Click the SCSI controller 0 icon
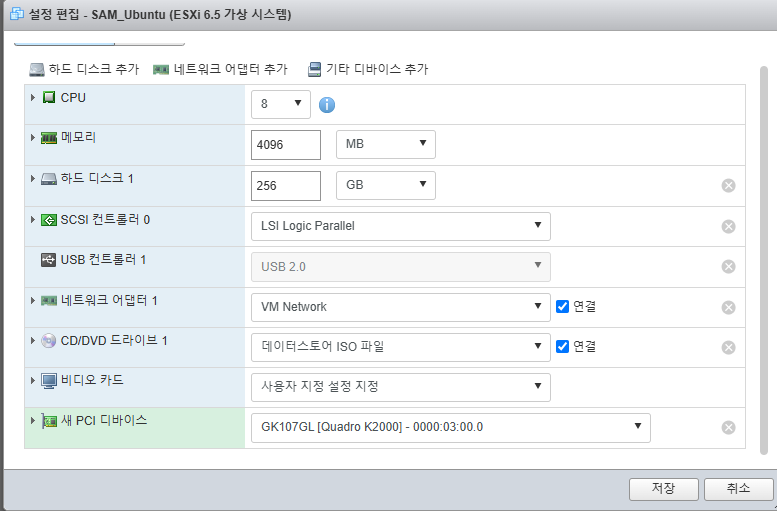The height and width of the screenshot is (511, 777). click(x=49, y=220)
